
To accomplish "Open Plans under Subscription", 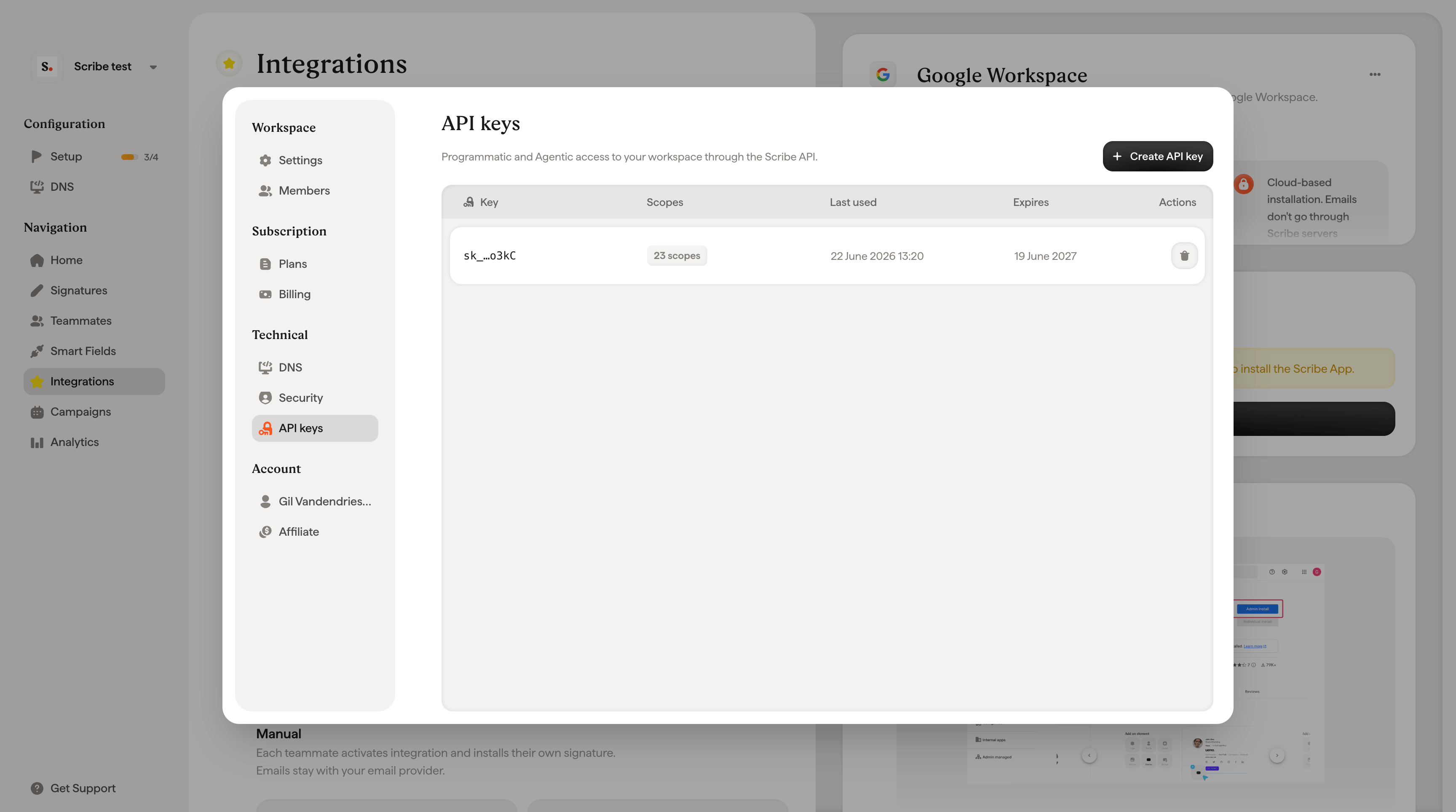I will pos(315,264).
